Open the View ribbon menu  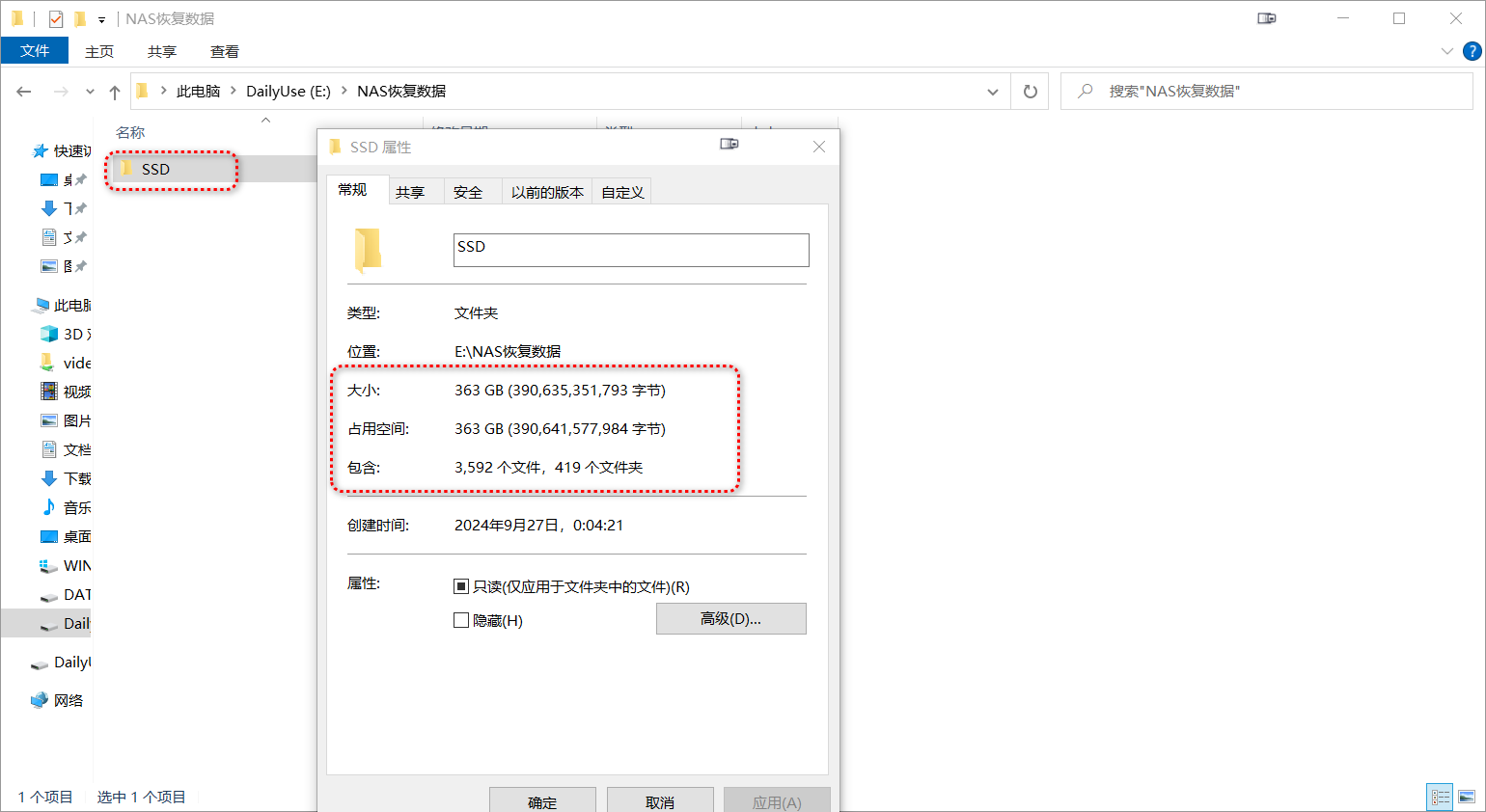click(x=224, y=51)
